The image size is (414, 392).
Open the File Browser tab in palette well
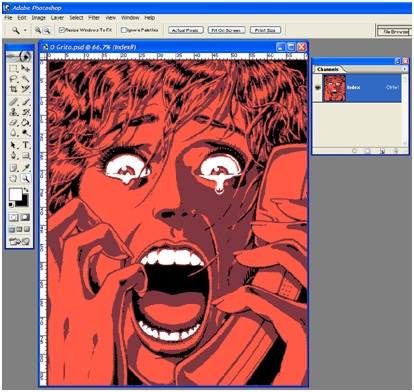395,32
